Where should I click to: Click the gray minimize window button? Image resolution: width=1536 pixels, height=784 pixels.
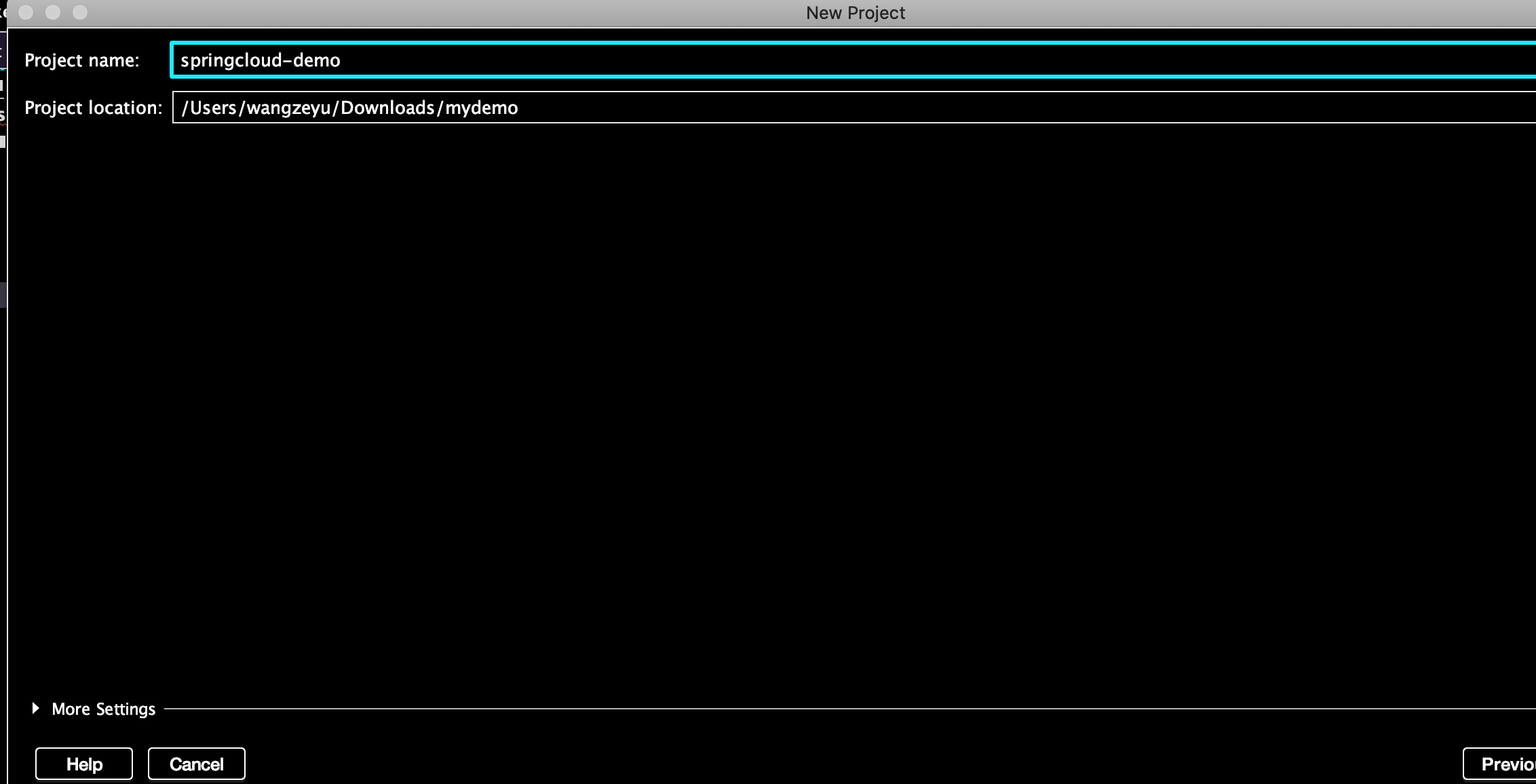53,12
